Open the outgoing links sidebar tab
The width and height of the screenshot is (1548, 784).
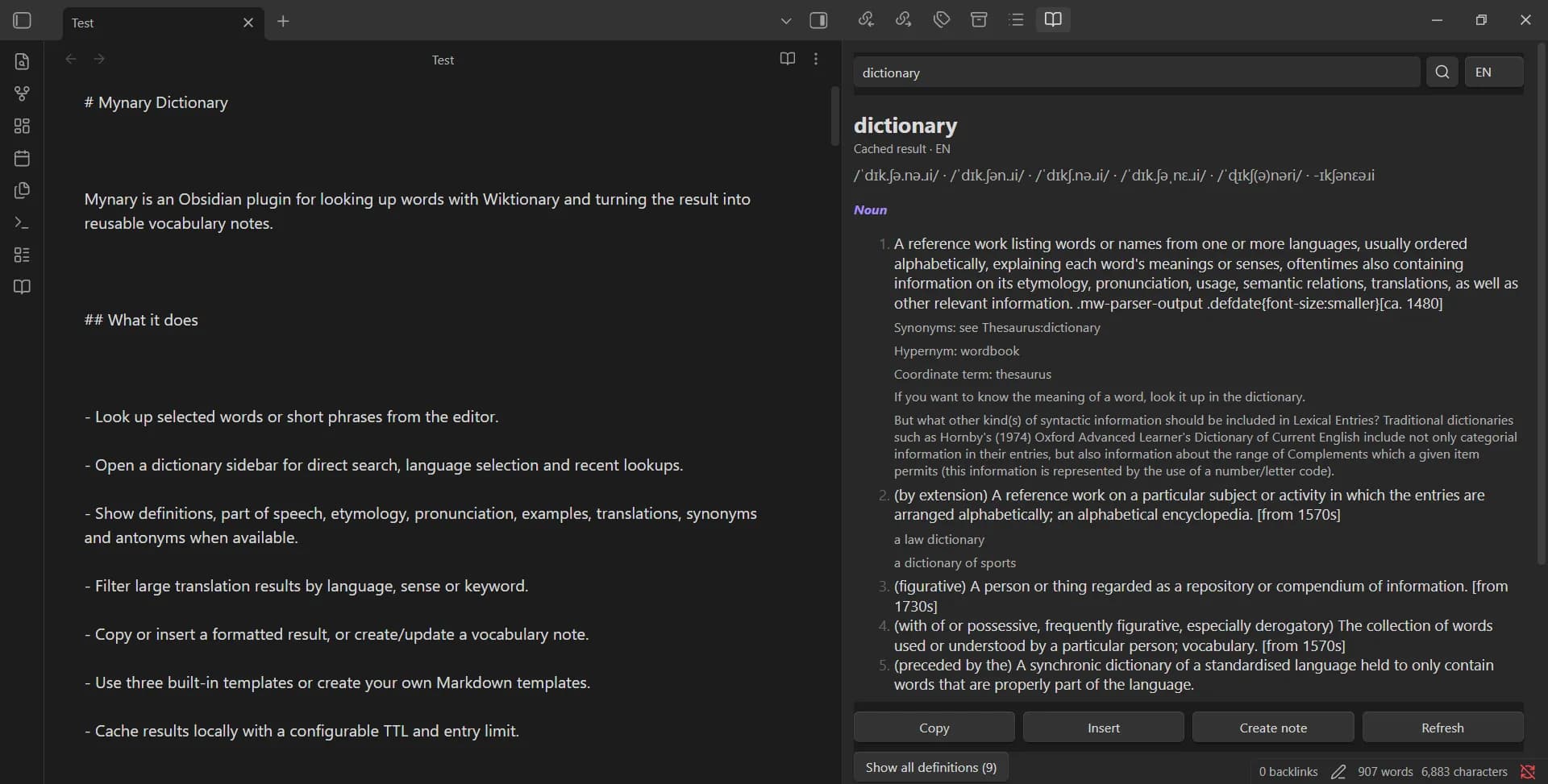[x=904, y=19]
